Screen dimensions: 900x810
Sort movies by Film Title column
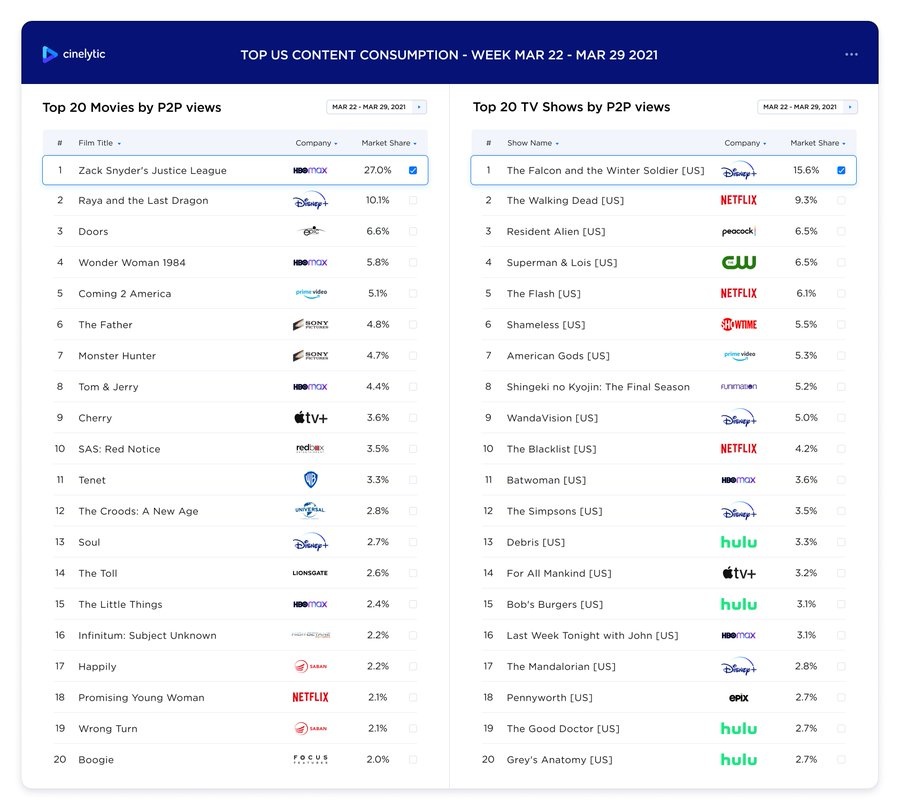coord(99,143)
